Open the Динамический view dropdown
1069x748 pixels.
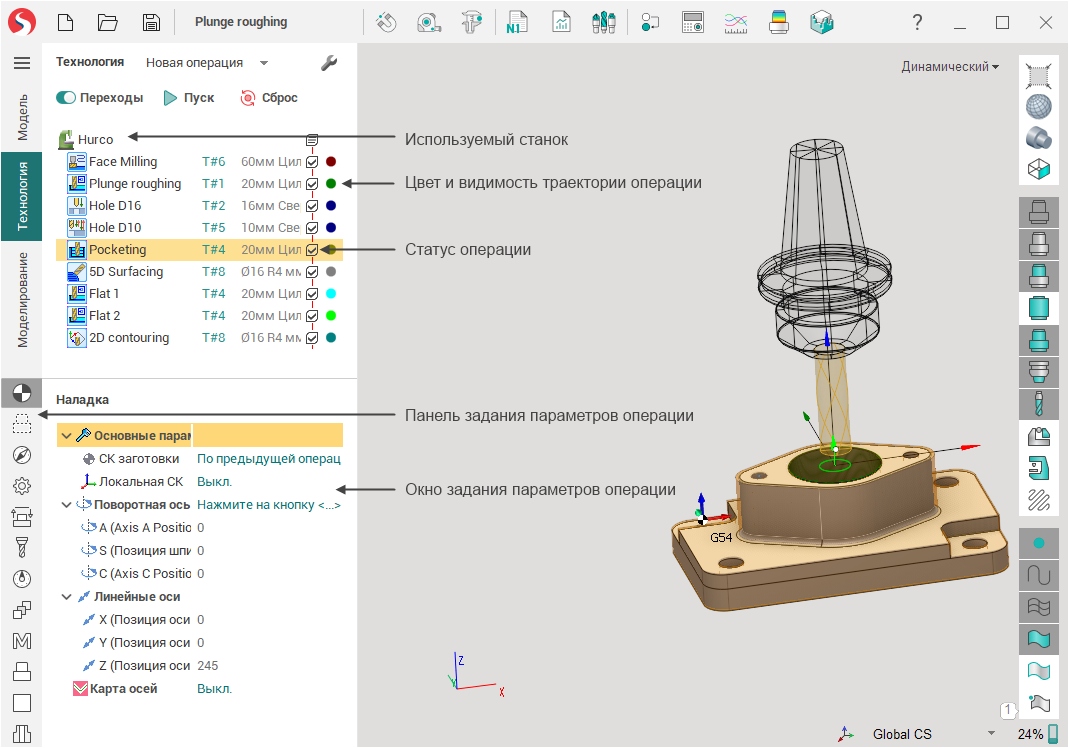pos(950,67)
